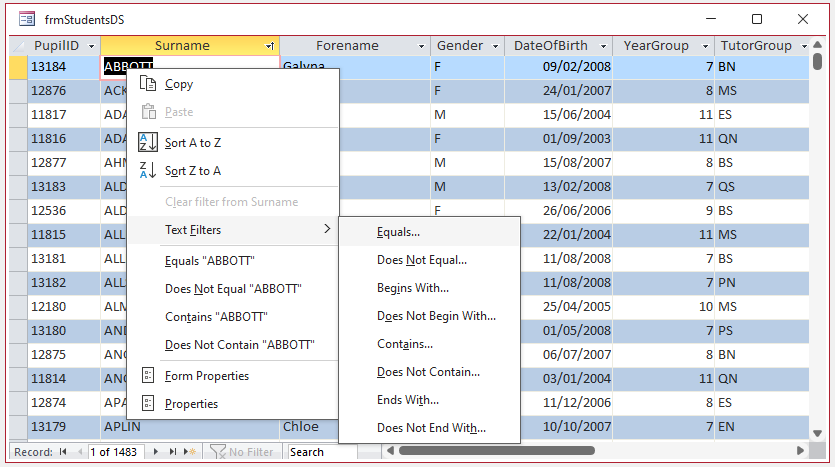835x467 pixels.
Task: Go to last record navigation button
Action: (x=173, y=452)
